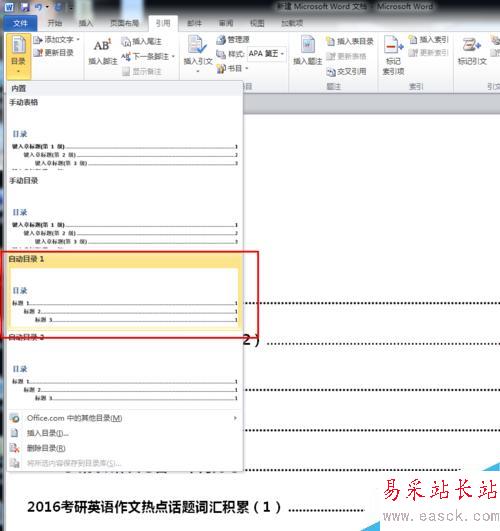Open the dropdown arrow under 目录 button
The image size is (500, 531).
18,71
